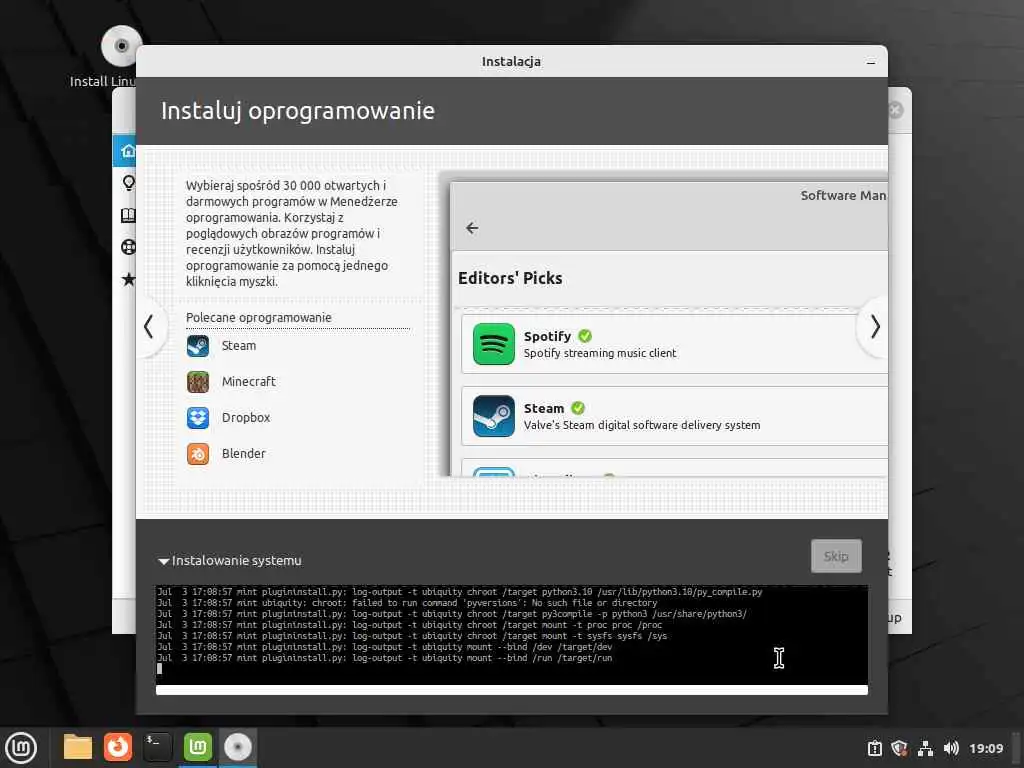Viewport: 1024px width, 768px height.
Task: Open book documentation icon in welcome sidebar
Action: [x=129, y=215]
